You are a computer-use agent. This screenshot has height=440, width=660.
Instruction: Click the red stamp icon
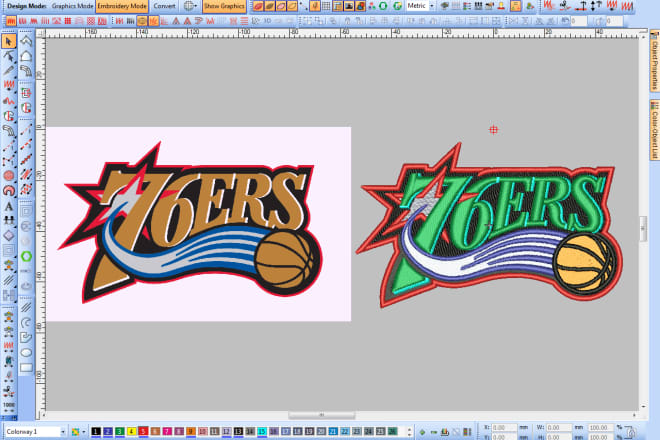501,6
